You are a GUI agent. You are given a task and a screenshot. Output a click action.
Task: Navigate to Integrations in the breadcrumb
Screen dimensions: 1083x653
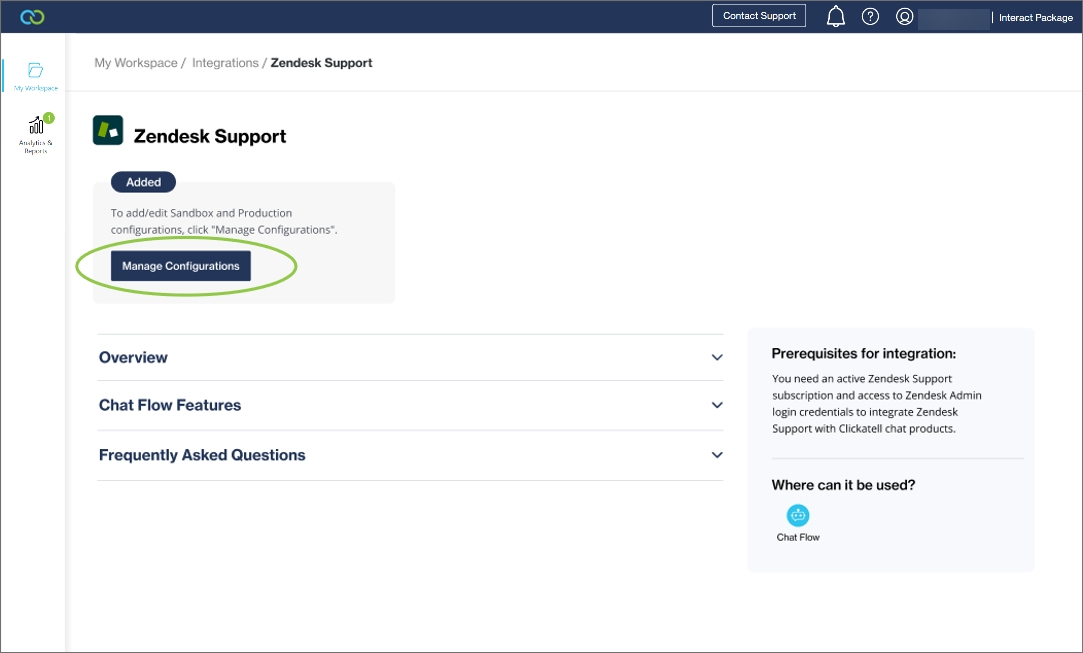(225, 63)
